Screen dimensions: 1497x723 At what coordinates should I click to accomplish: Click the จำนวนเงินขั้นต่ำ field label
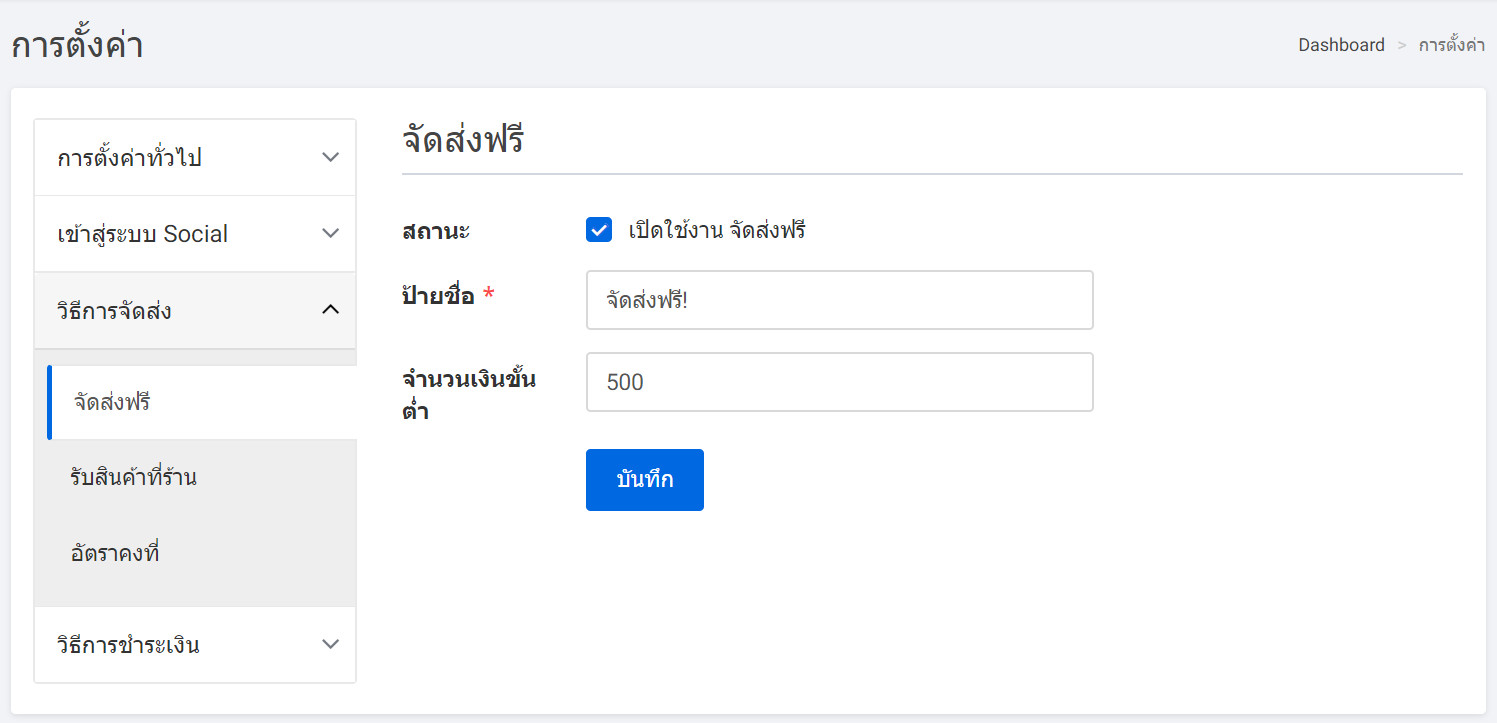coord(469,394)
